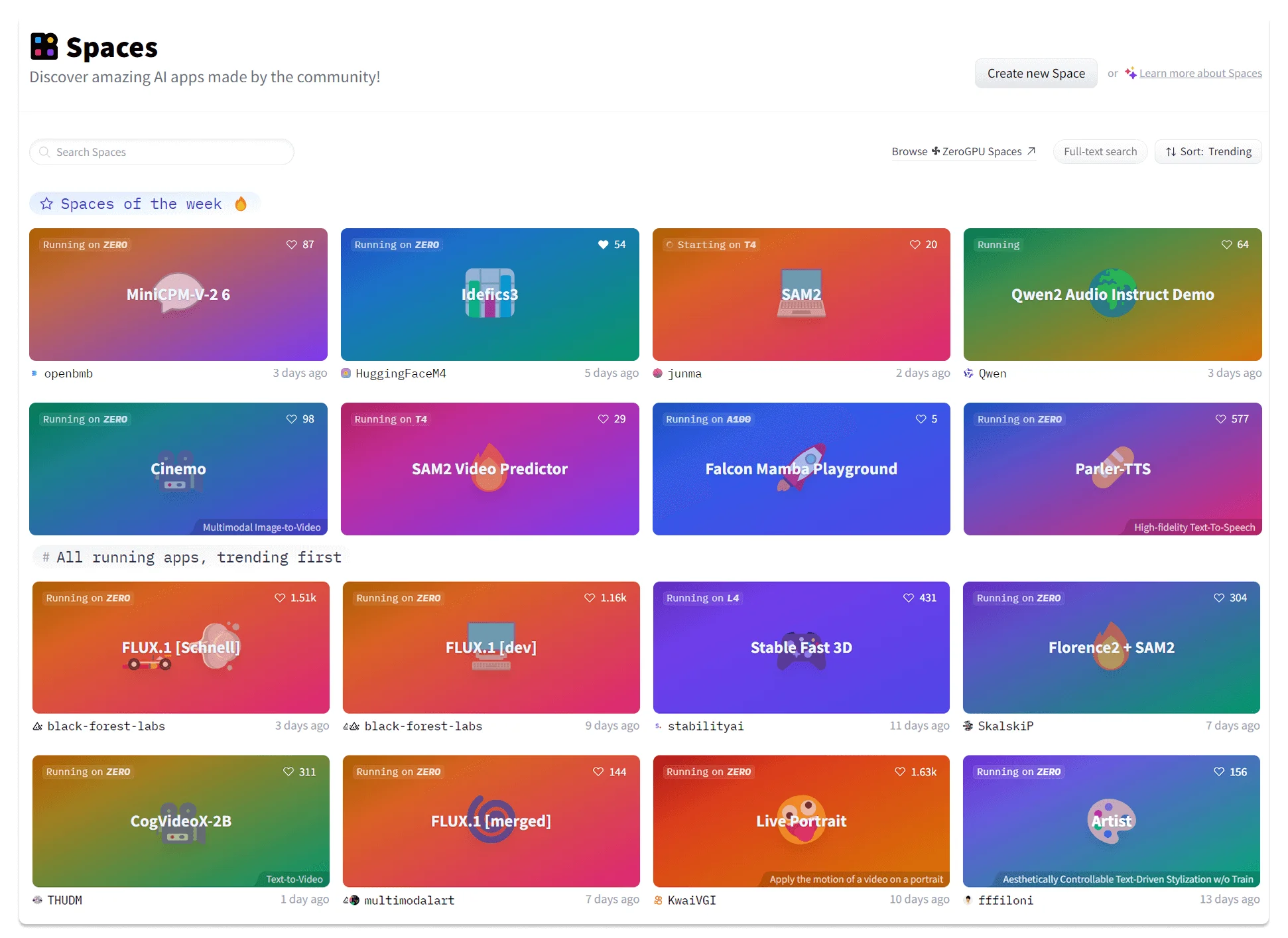Click the star icon beside Spaces of the week
The width and height of the screenshot is (1288, 938).
46,204
